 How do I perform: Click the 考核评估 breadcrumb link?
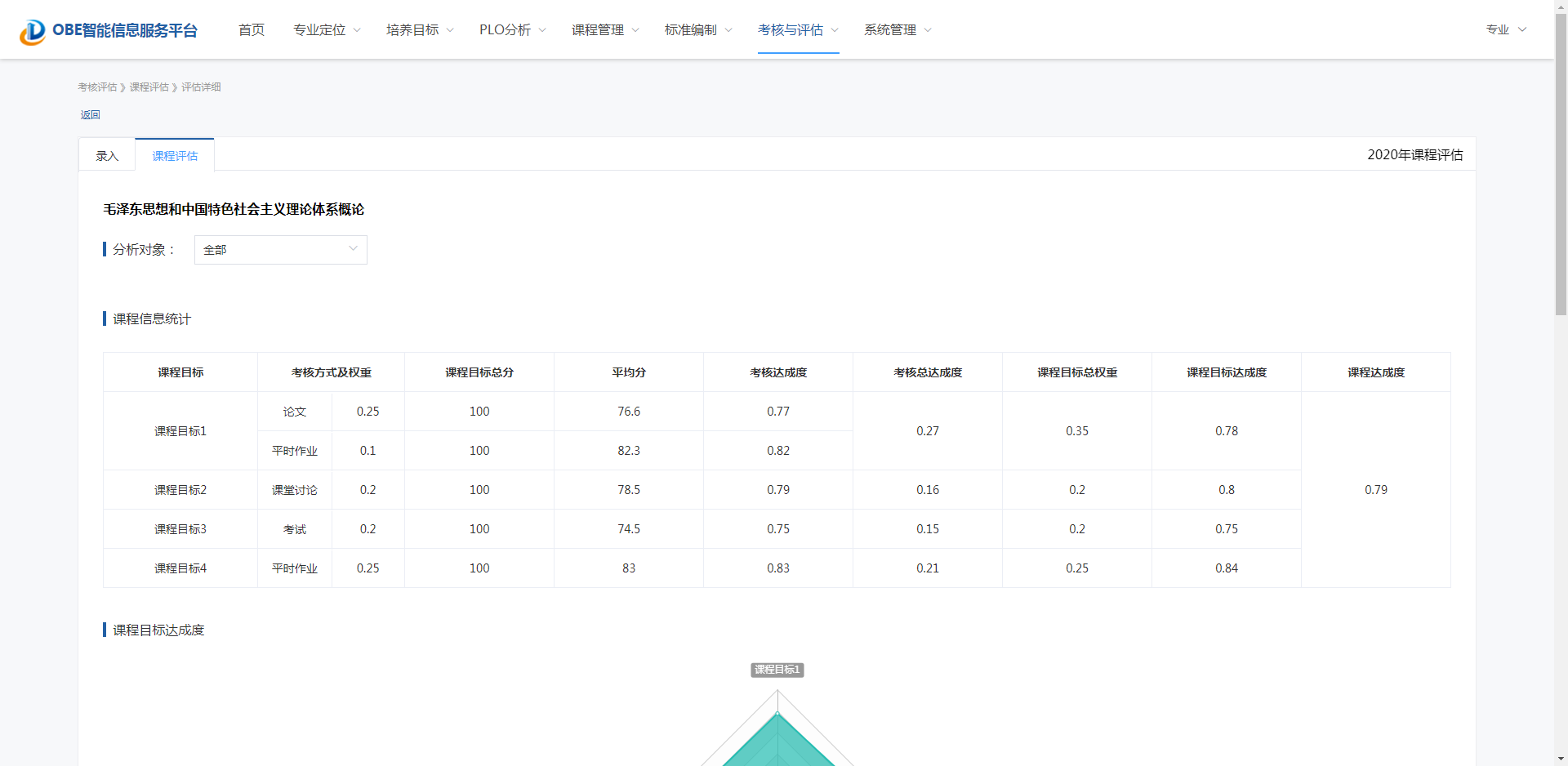(x=97, y=87)
